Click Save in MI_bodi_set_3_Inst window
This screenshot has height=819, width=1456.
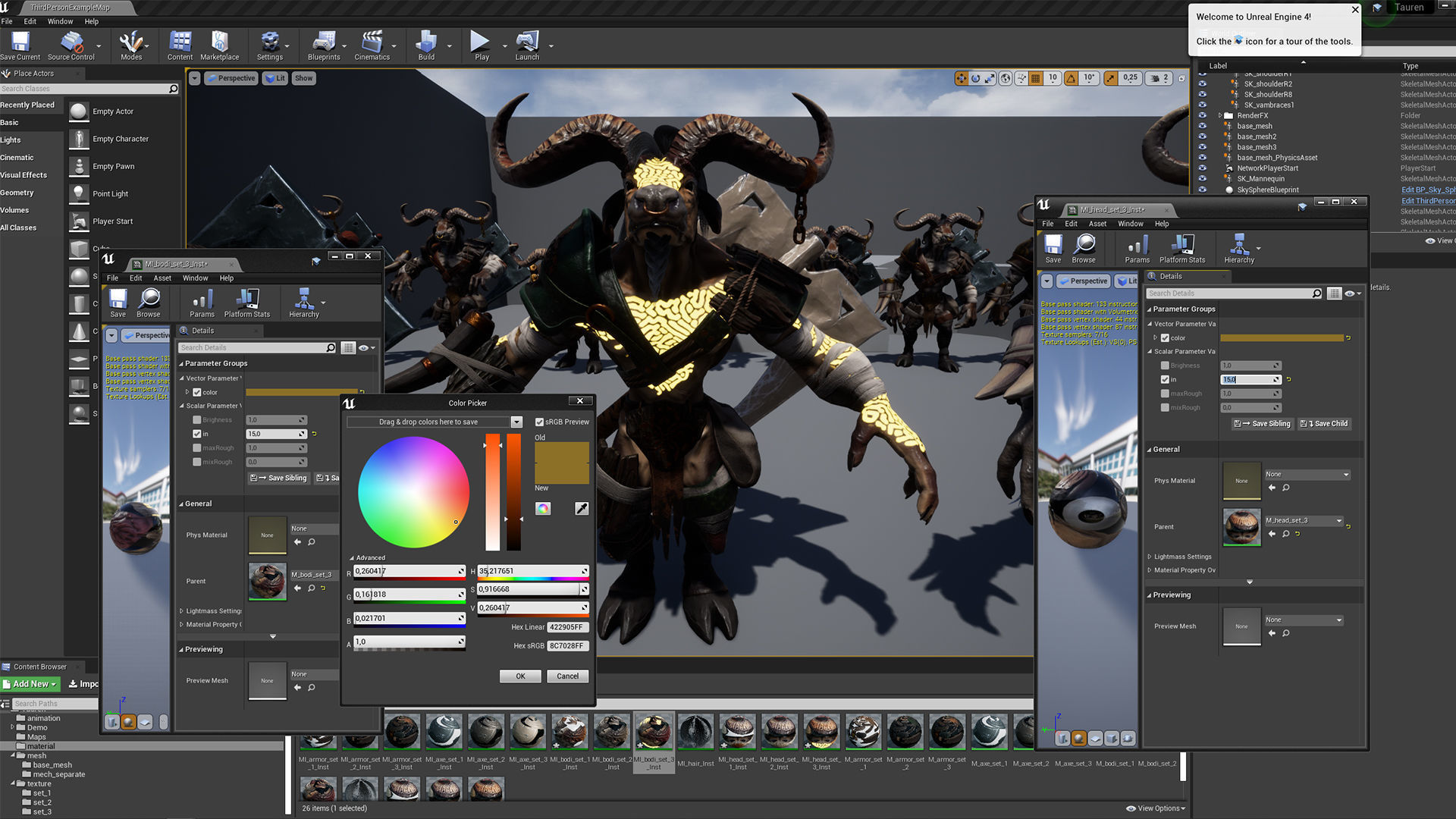[x=118, y=303]
